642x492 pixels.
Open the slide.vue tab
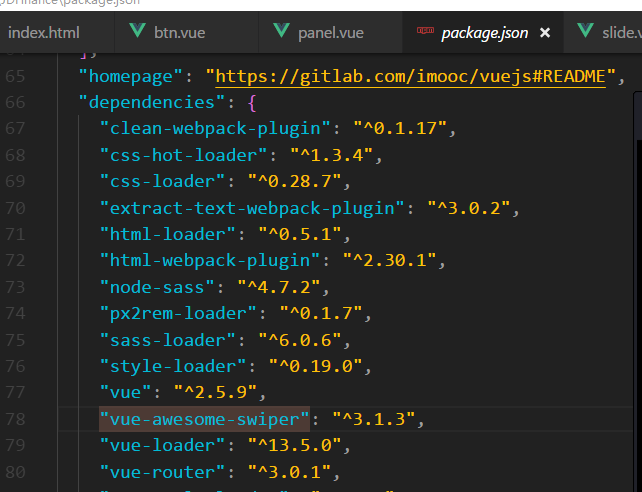604,33
